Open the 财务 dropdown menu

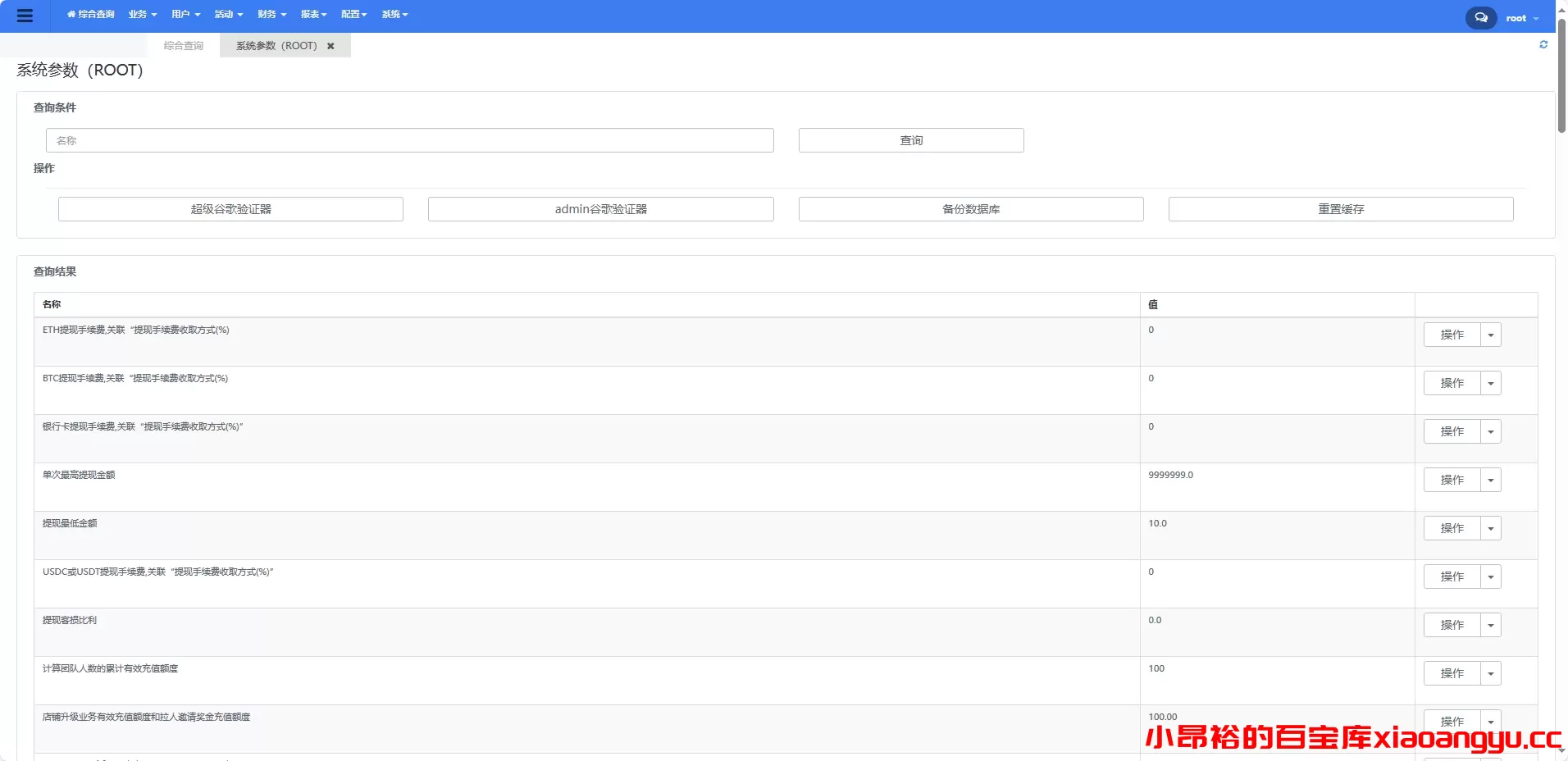tap(271, 15)
